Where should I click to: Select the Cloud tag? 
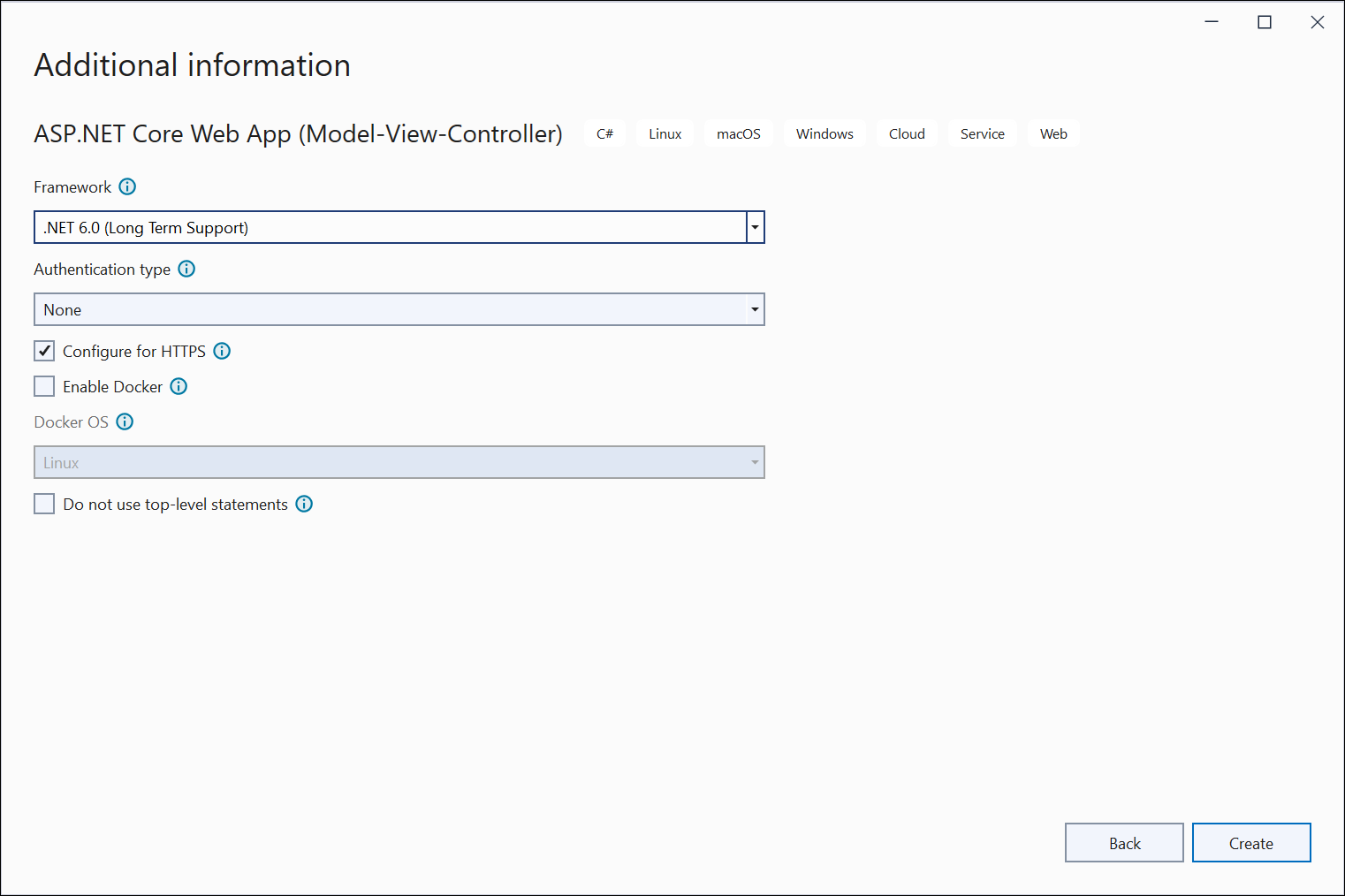pyautogui.click(x=907, y=133)
